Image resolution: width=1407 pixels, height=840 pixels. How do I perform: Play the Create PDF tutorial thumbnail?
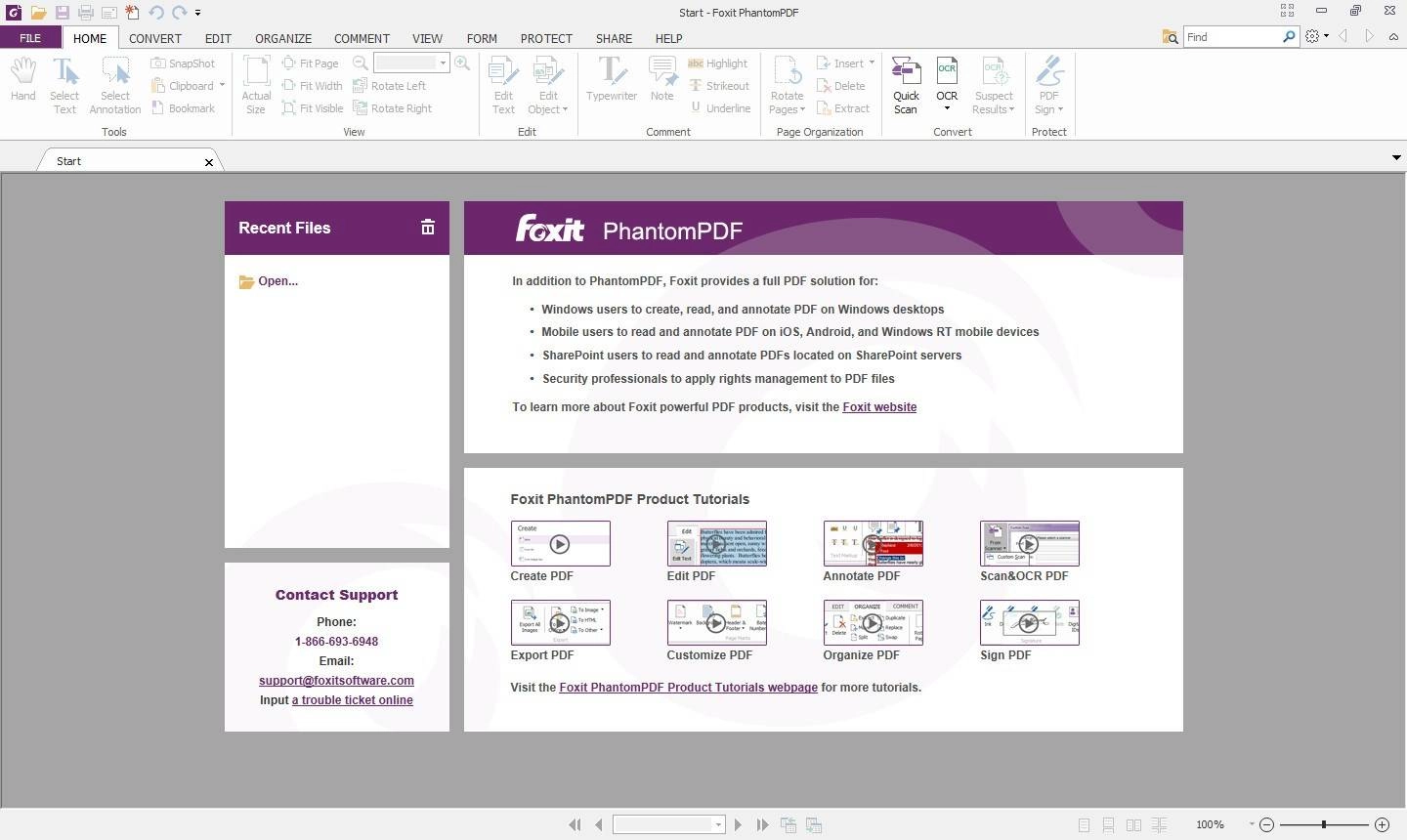560,543
